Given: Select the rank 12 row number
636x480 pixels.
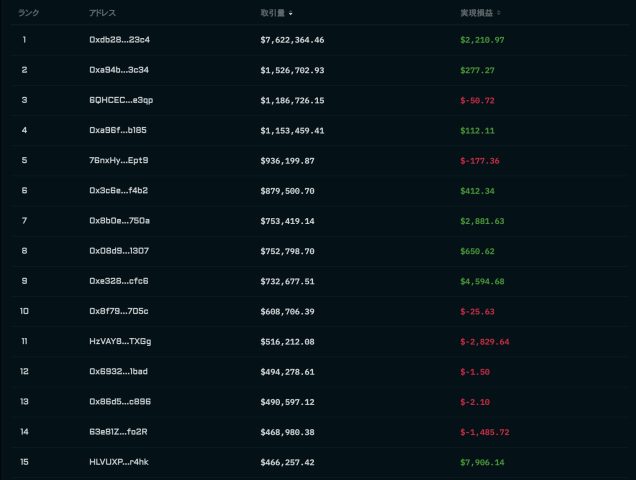Looking at the screenshot, I should [24, 372].
